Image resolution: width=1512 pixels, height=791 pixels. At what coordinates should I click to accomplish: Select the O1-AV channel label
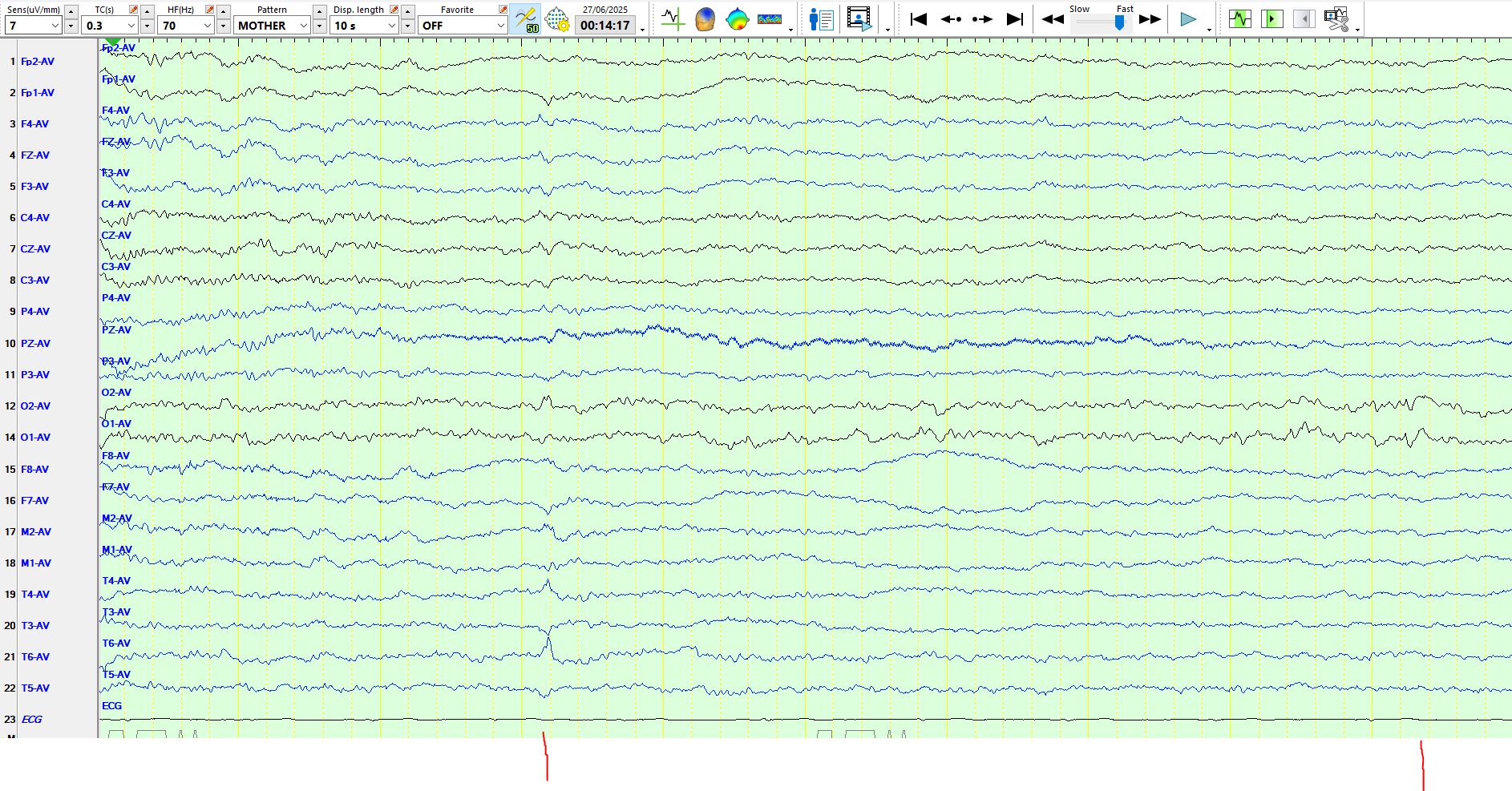35,437
